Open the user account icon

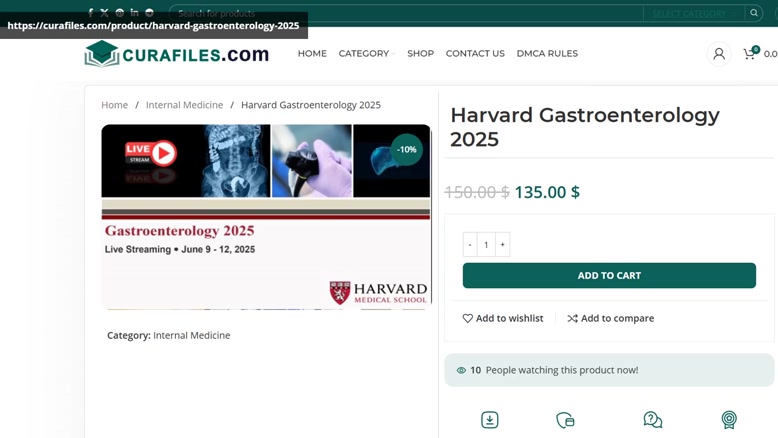pos(718,54)
